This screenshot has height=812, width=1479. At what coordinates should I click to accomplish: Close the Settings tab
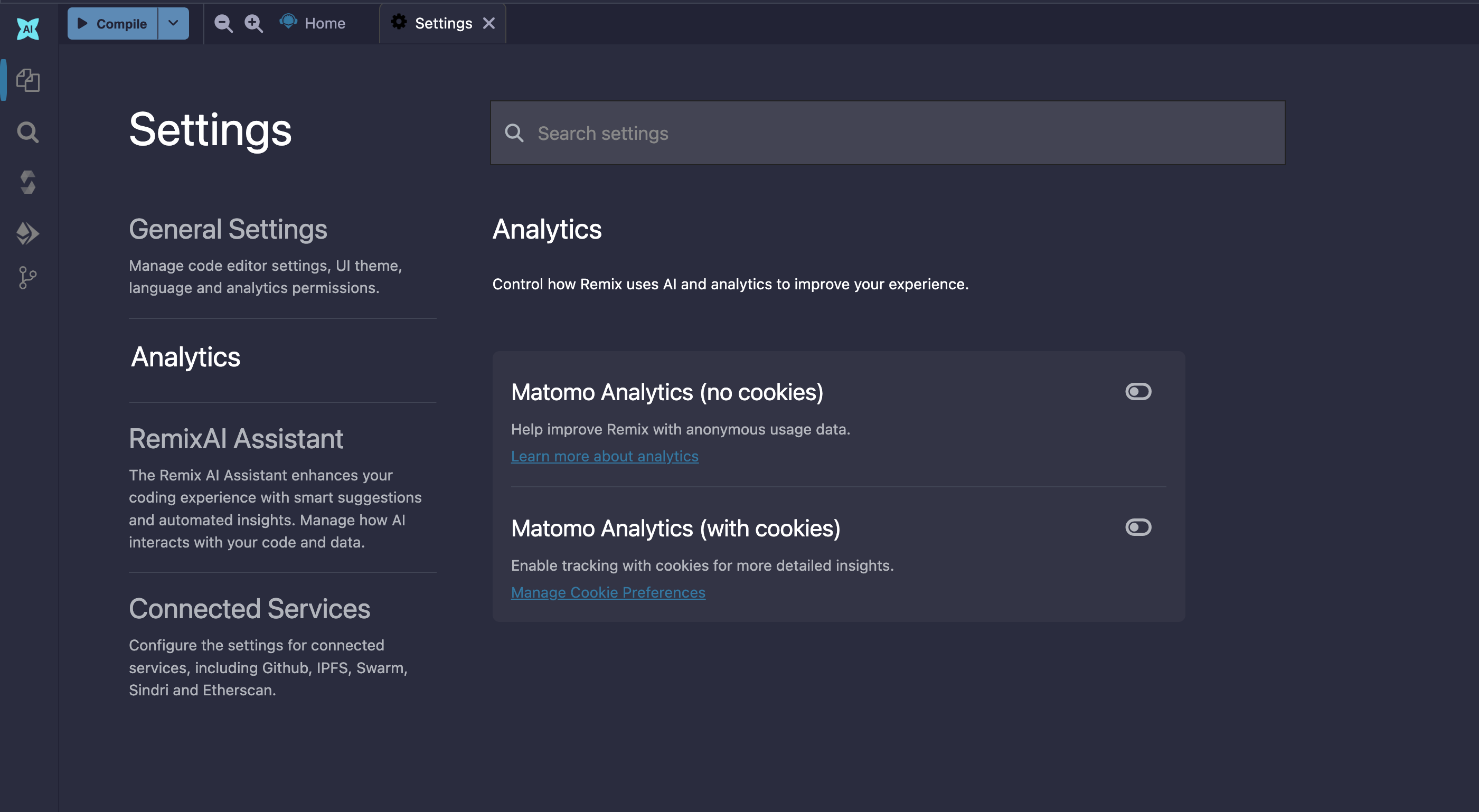pyautogui.click(x=488, y=24)
